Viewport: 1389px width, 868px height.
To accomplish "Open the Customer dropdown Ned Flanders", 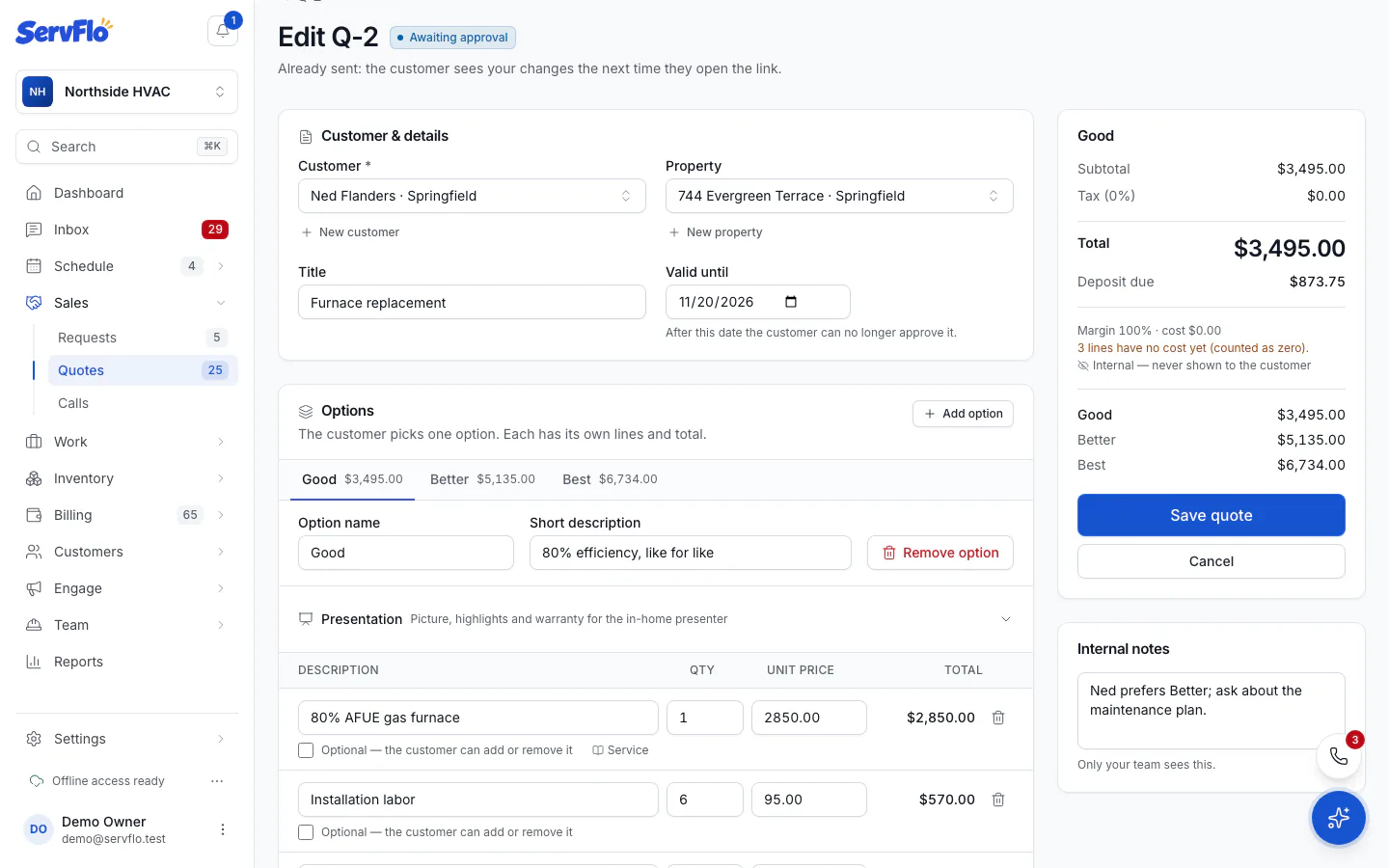I will click(472, 196).
